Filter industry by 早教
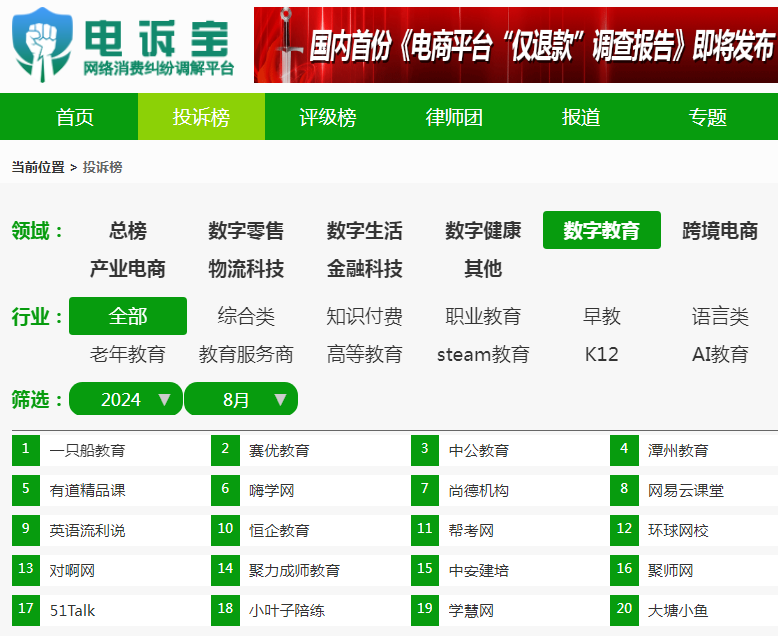The width and height of the screenshot is (778, 636). 602,316
